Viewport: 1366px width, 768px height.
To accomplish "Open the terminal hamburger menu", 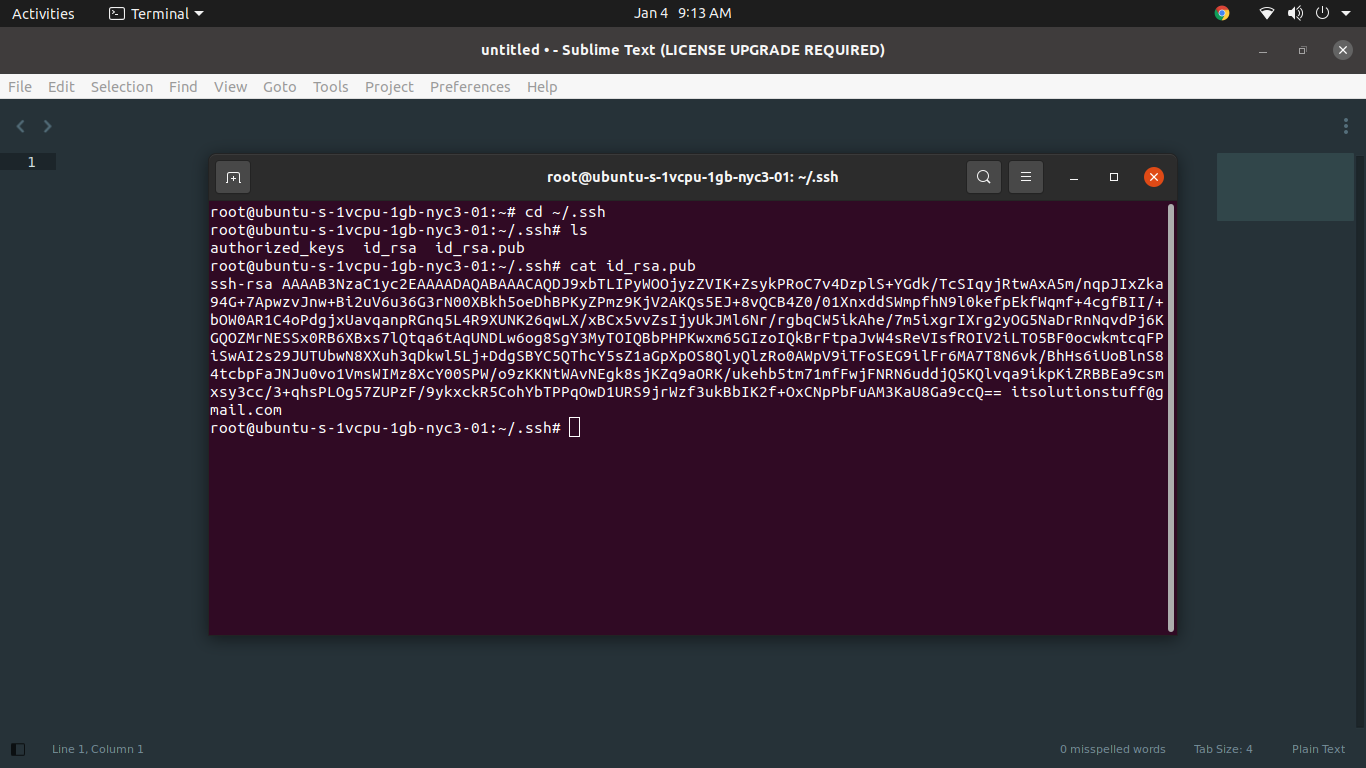I will (x=1025, y=177).
